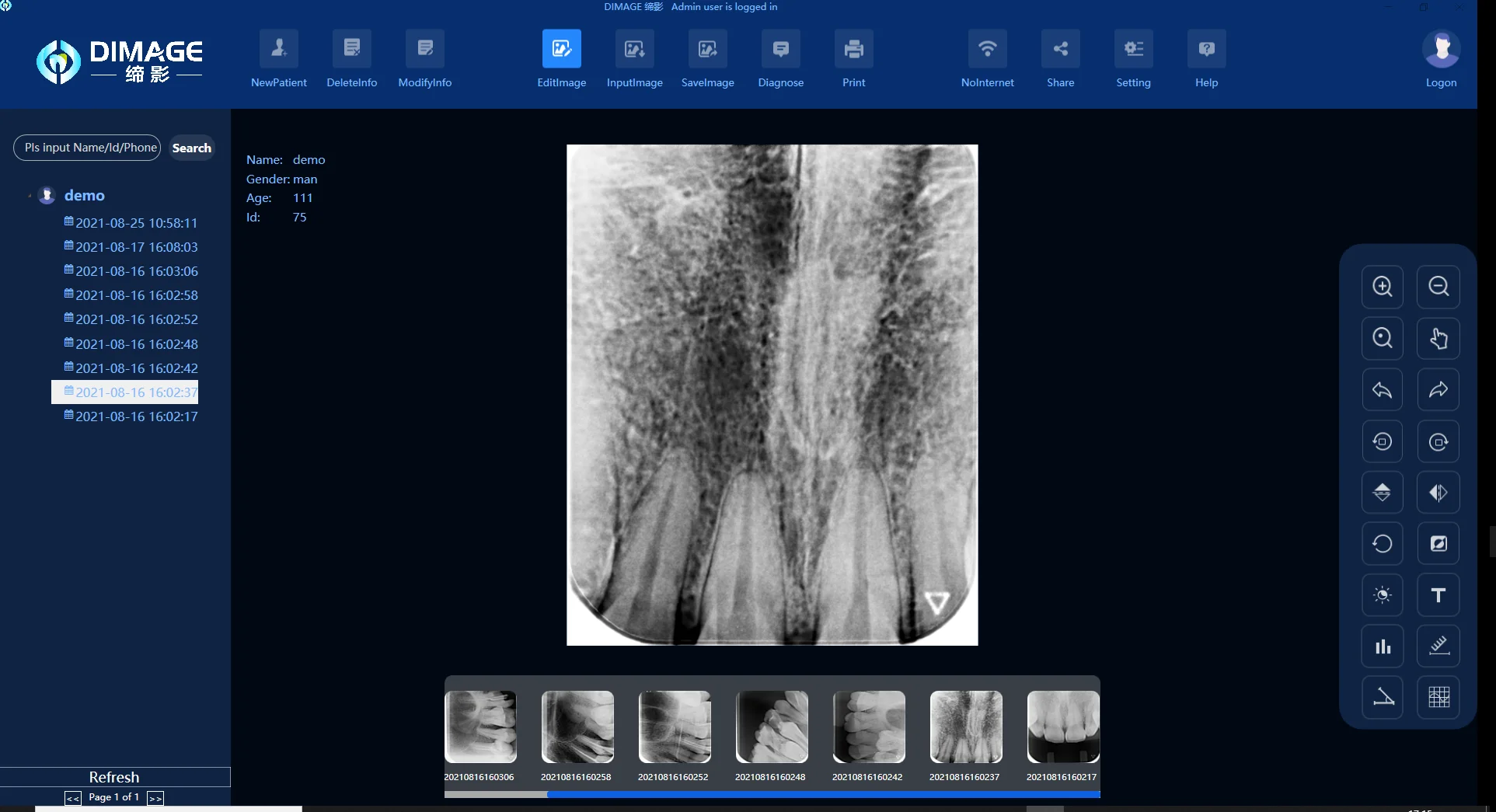Select the ruler measurement tool

pos(1438,646)
